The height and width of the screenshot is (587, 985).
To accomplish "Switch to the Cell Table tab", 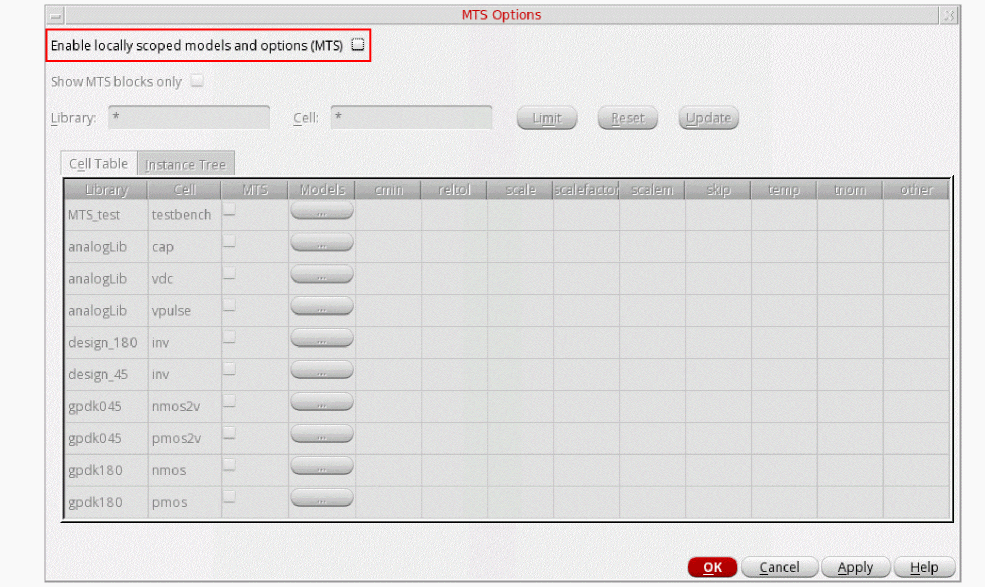I will pyautogui.click(x=99, y=163).
